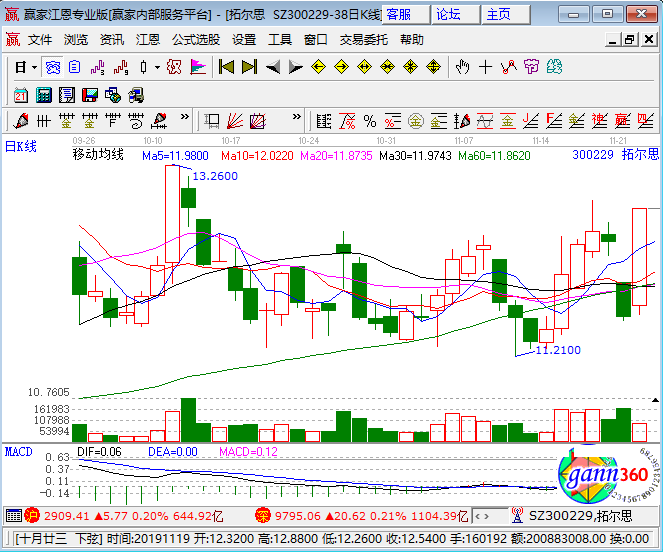This screenshot has height=552, width=663.
Task: Click the globe network windows icon
Action: click(113, 95)
